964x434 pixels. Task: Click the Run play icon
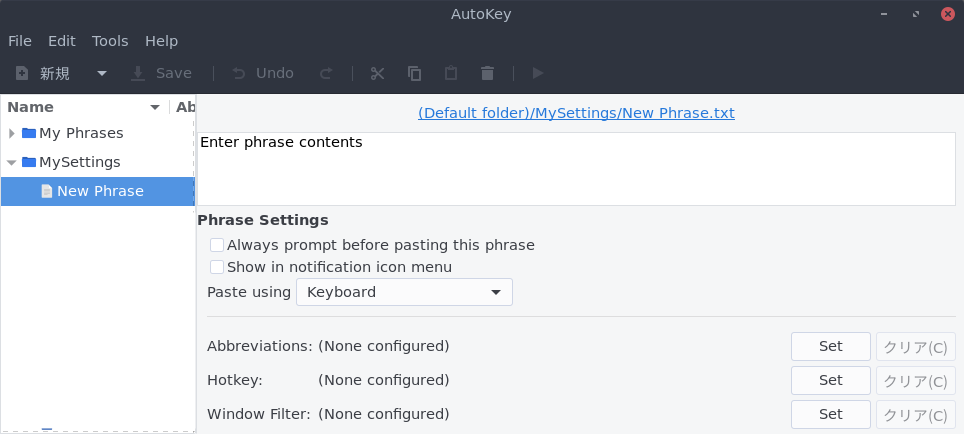coord(538,74)
